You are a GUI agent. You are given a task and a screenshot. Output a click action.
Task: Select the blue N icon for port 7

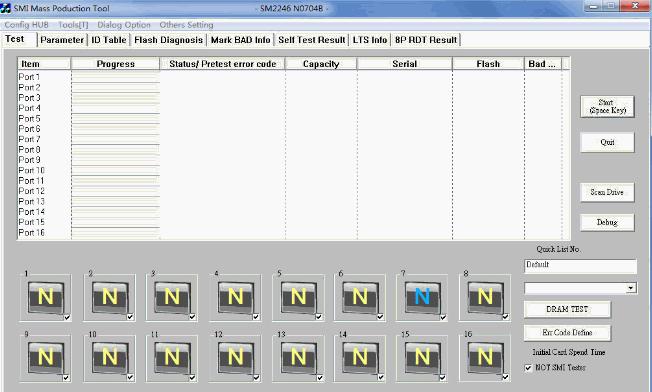point(422,297)
